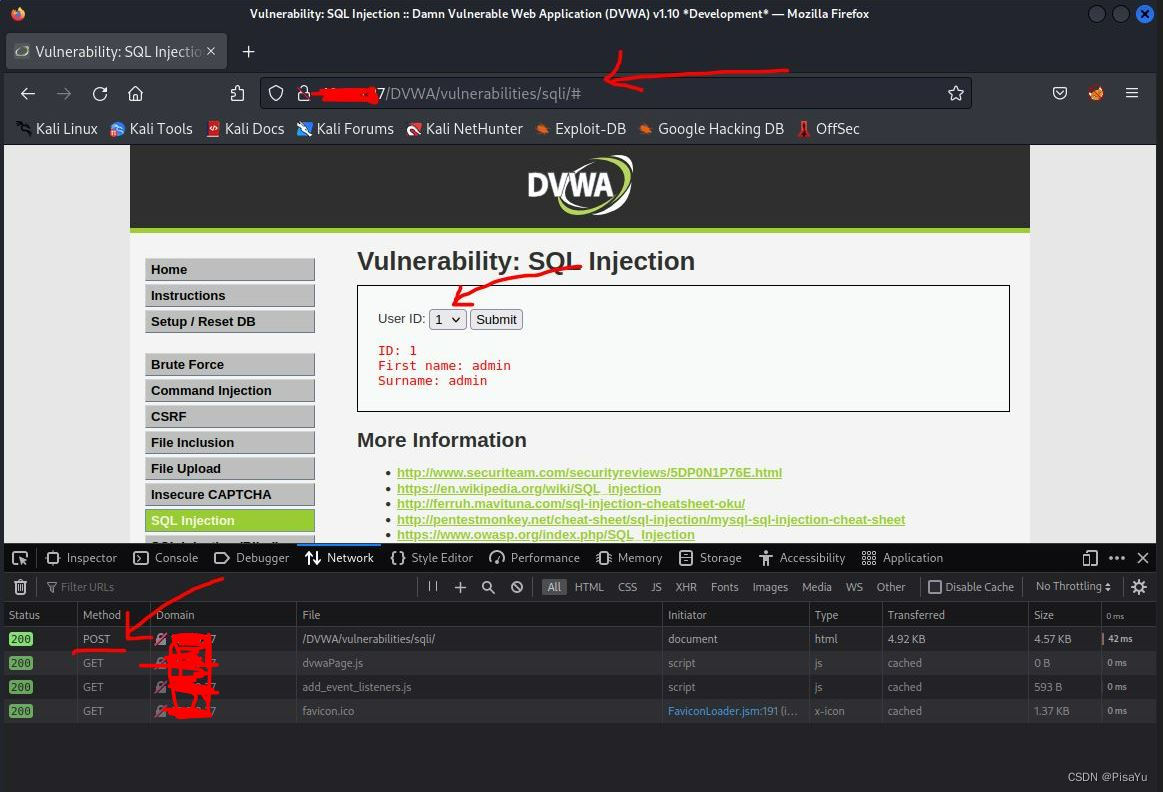
Task: Pause network recording button
Action: 433,587
